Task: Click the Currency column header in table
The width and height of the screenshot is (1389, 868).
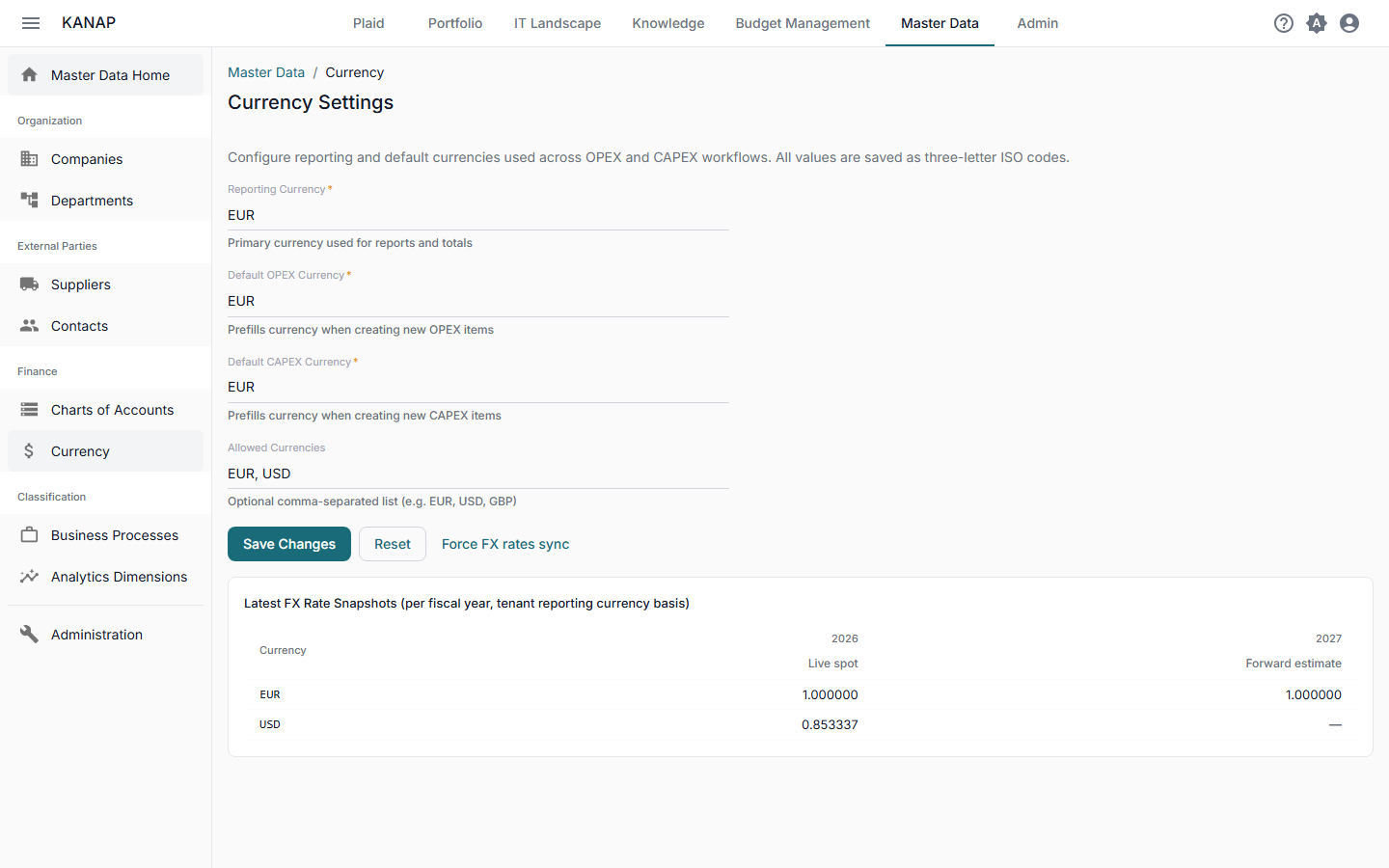Action: 283,651
